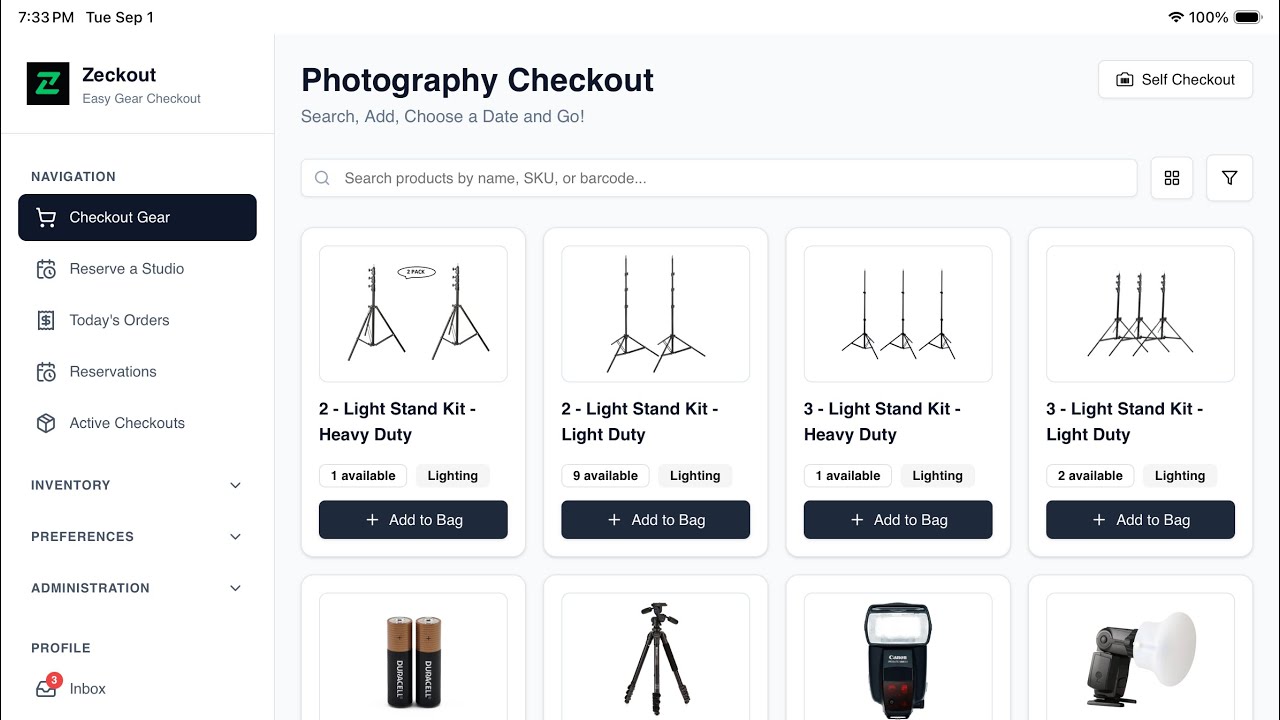Click the Wi-Fi status icon

tap(1176, 17)
